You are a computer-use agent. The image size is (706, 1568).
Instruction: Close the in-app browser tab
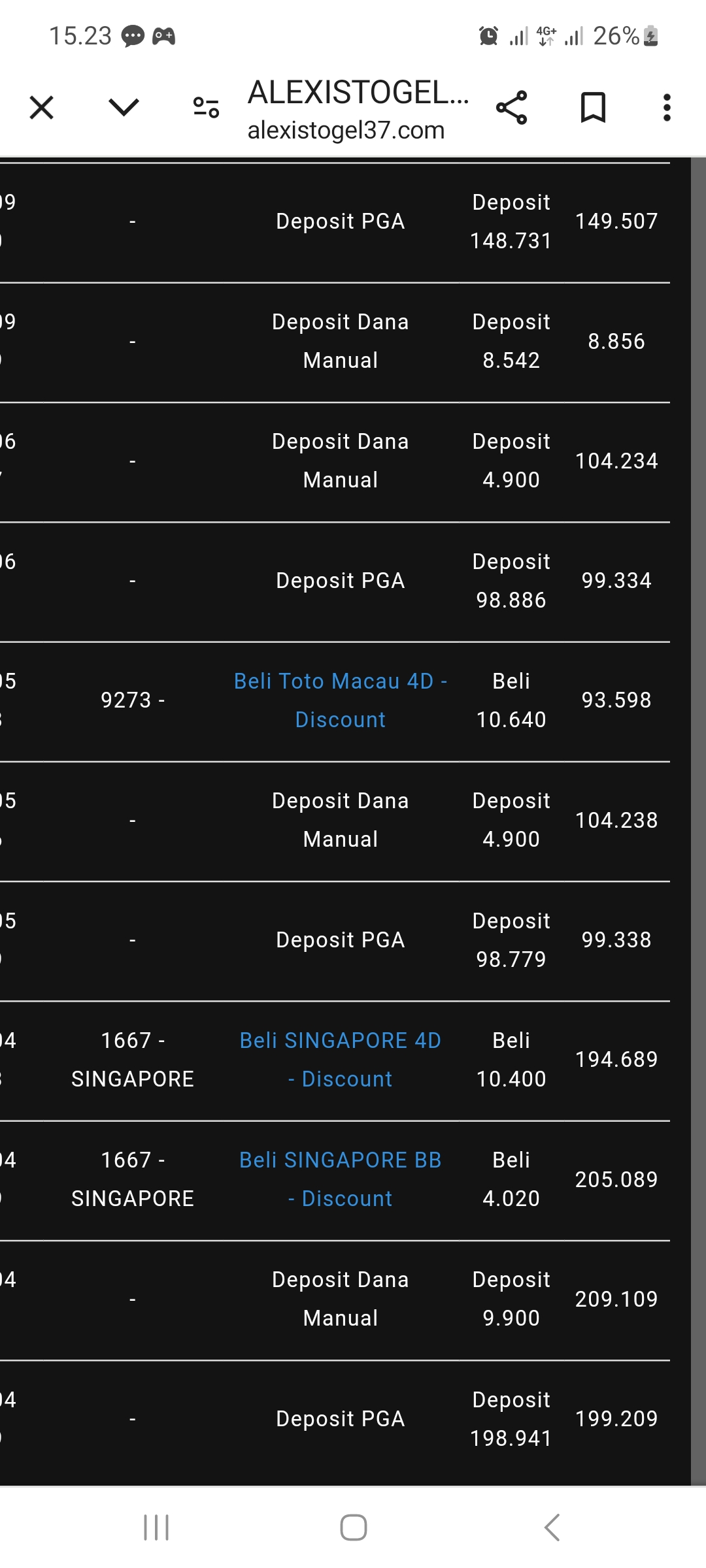tap(42, 108)
